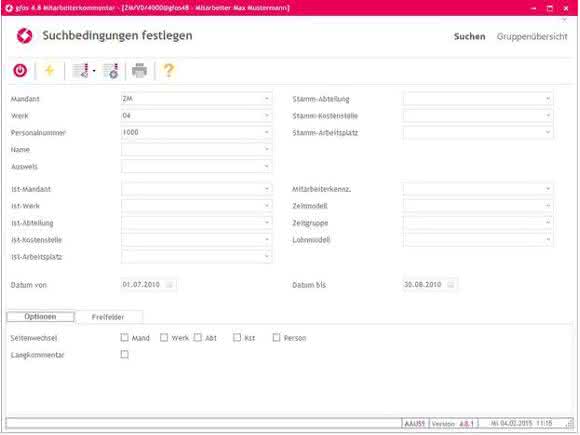The width and height of the screenshot is (580, 435).
Task: Close the gfos window
Action: click(566, 8)
